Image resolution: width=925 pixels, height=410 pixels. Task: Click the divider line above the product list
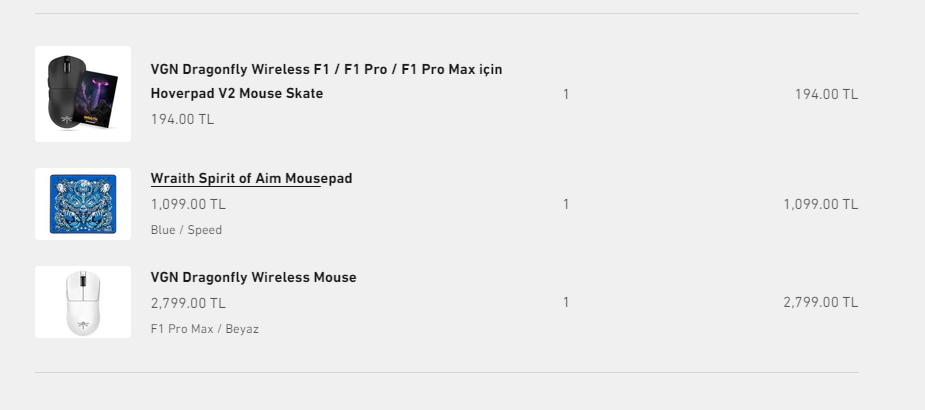[446, 14]
